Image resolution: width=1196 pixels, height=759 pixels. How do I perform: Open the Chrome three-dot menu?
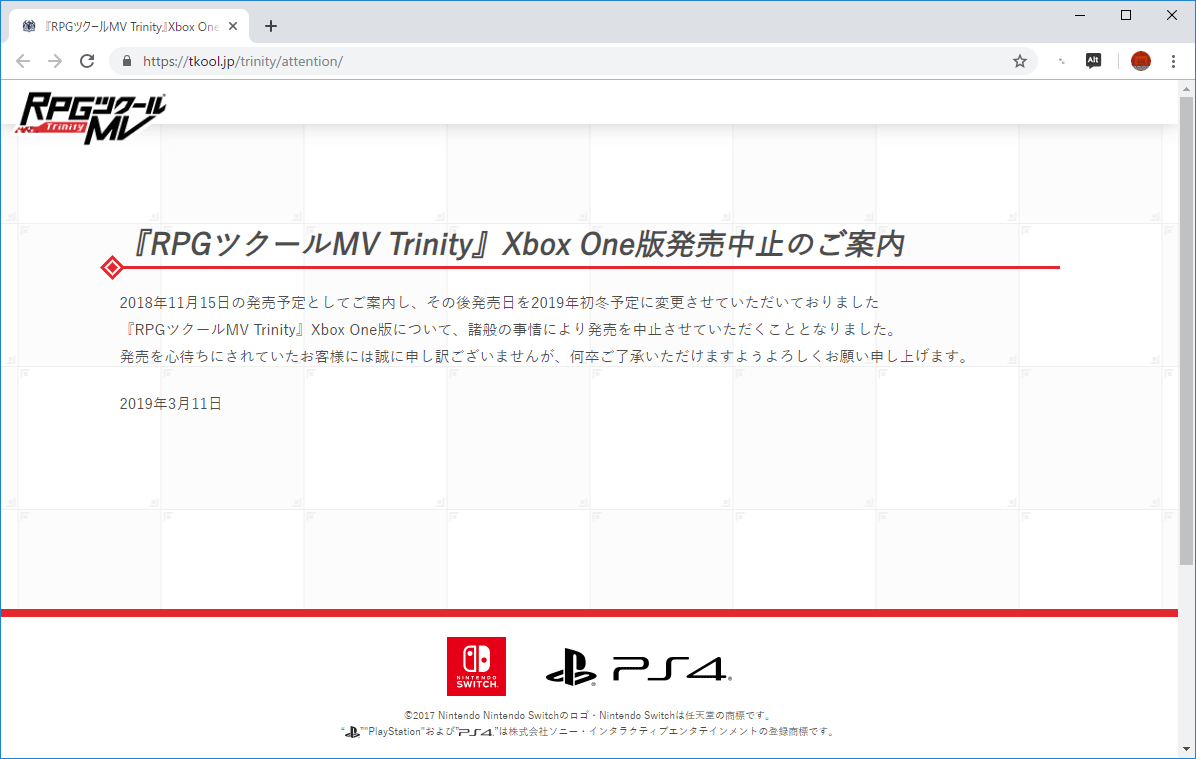click(1173, 61)
